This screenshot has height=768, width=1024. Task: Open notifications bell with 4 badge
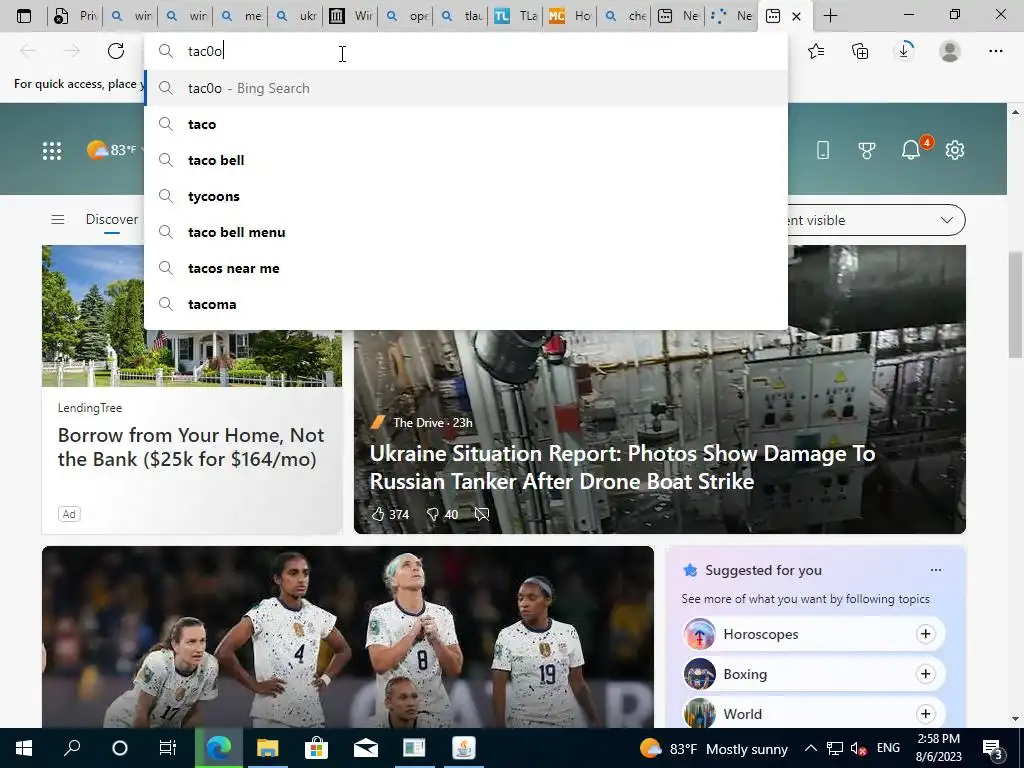click(911, 150)
